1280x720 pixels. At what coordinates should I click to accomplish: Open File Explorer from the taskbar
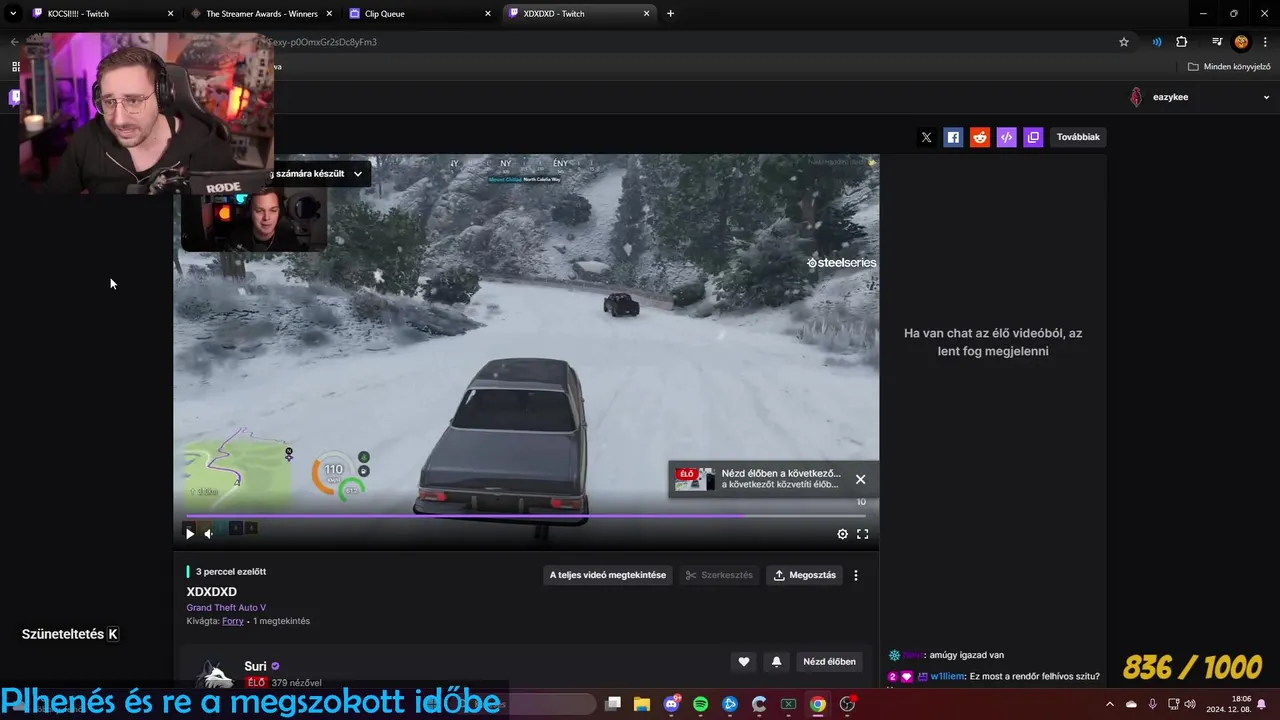click(x=641, y=704)
